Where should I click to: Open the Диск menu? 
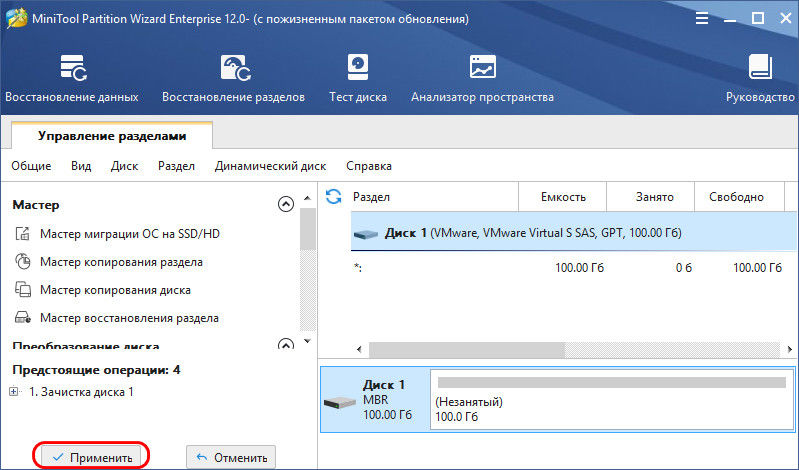click(124, 166)
